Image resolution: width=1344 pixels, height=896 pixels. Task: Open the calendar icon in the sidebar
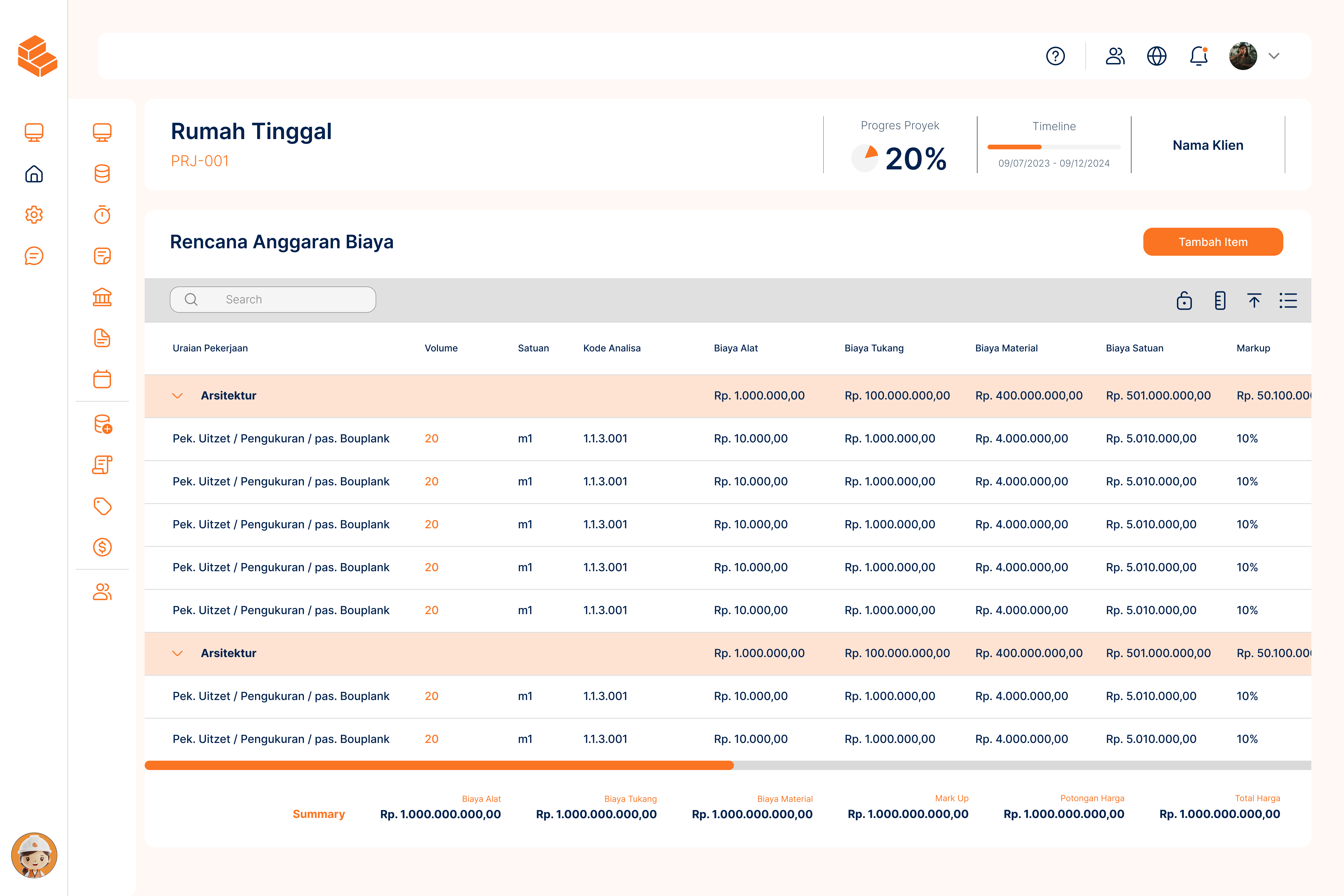[x=102, y=379]
